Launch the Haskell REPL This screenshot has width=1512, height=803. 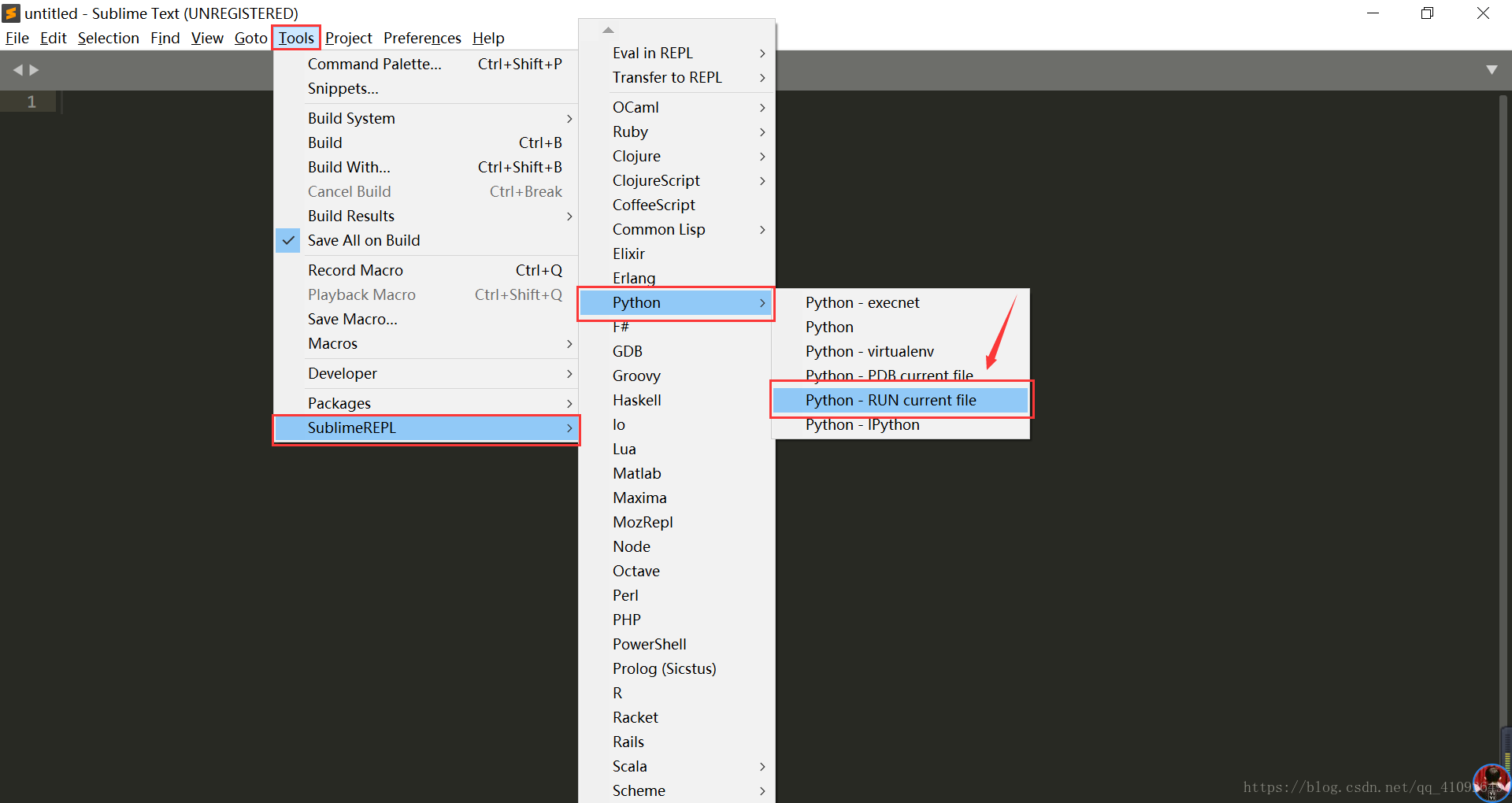tap(676, 400)
